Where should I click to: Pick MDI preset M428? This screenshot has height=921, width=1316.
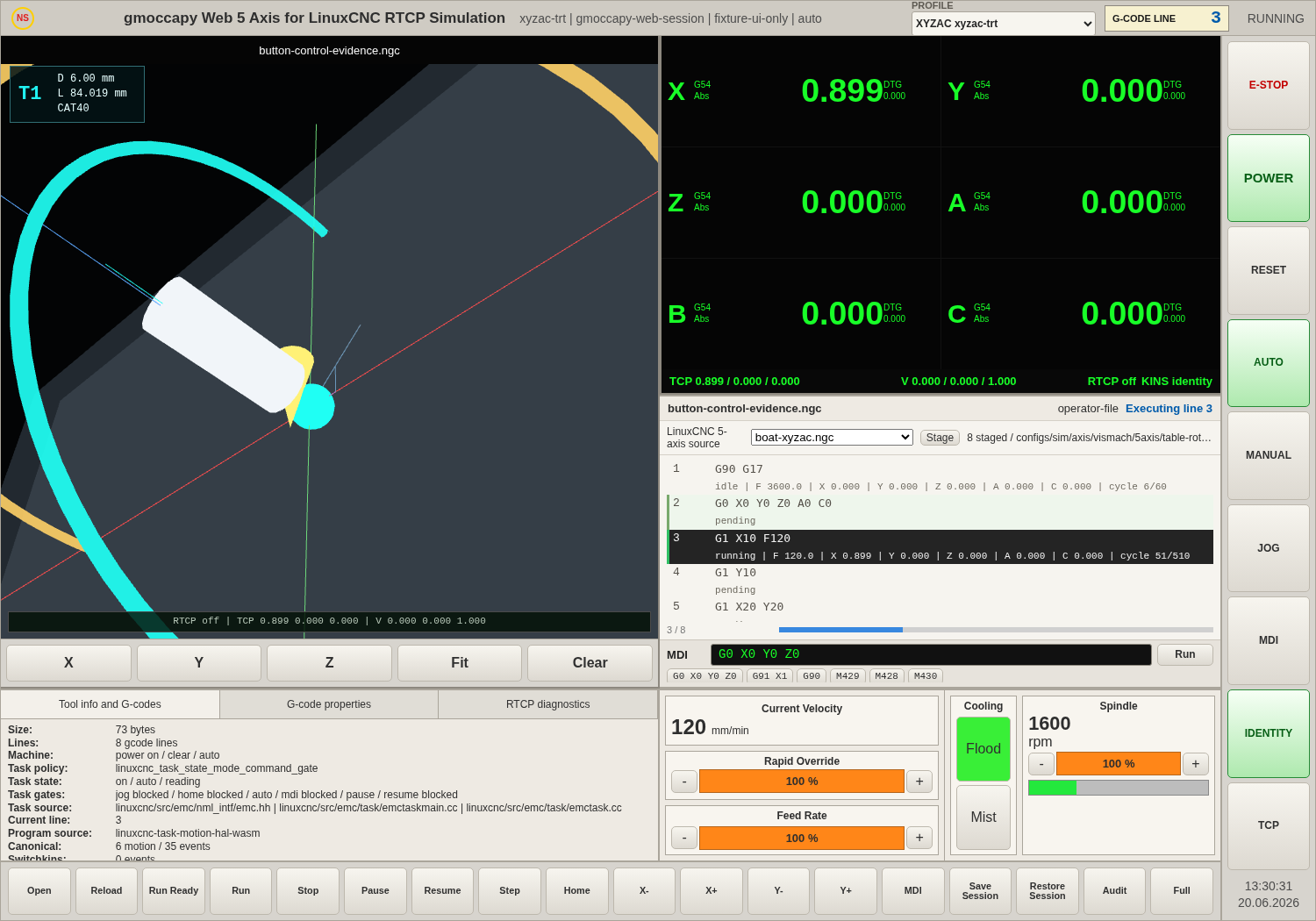[887, 676]
